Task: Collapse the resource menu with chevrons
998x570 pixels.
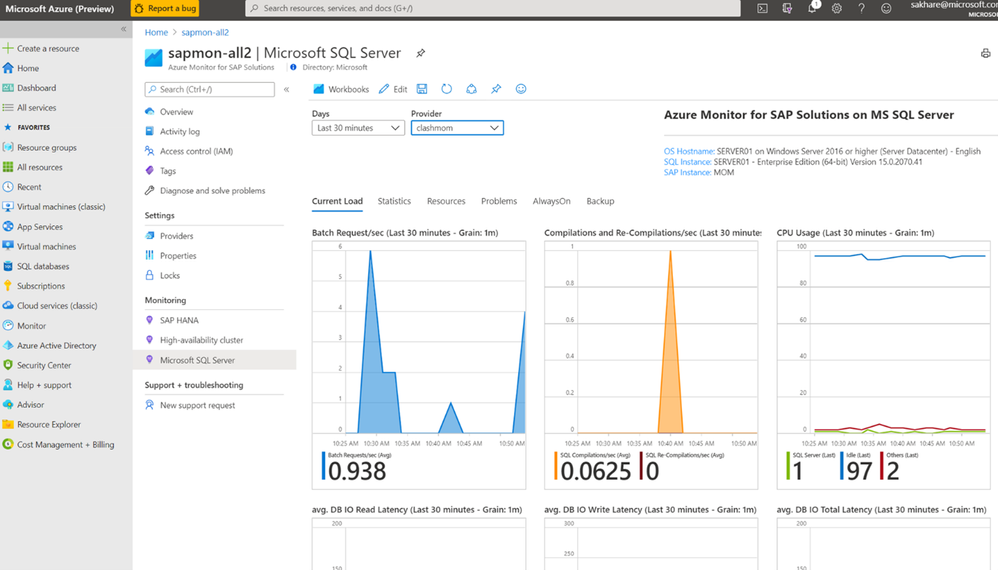Action: (x=286, y=90)
